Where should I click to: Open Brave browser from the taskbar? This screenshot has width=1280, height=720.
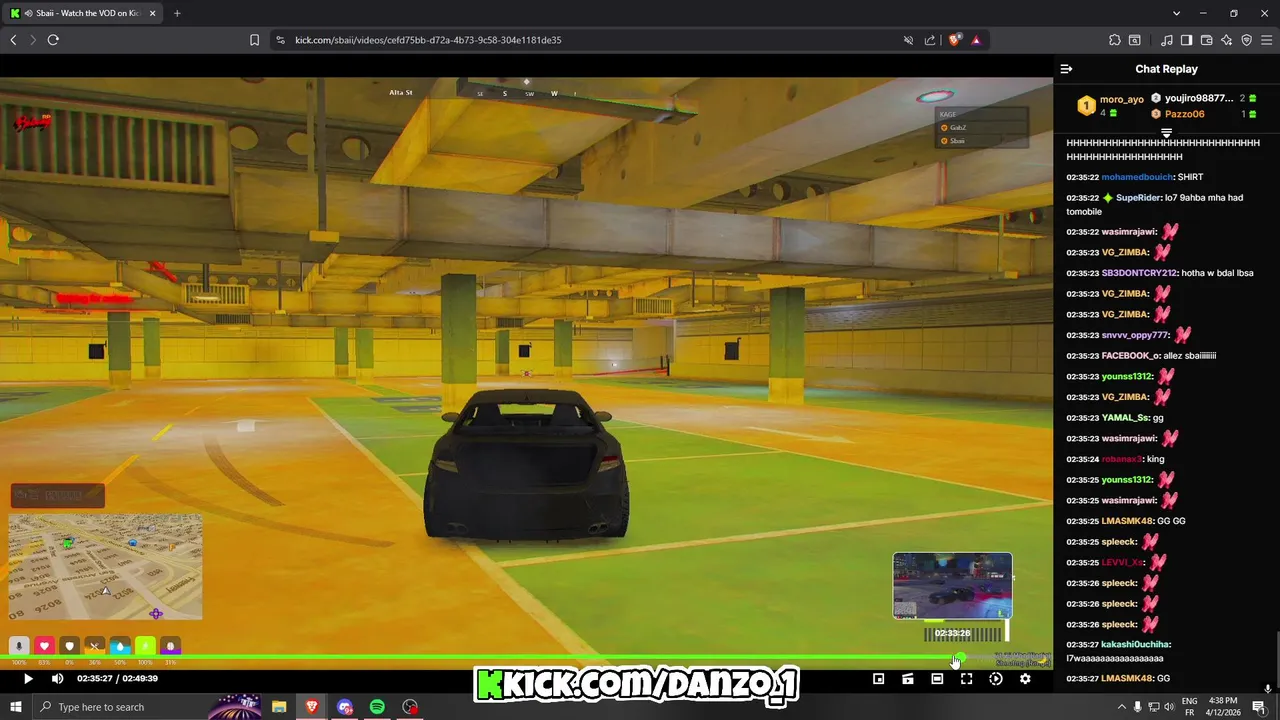click(312, 707)
